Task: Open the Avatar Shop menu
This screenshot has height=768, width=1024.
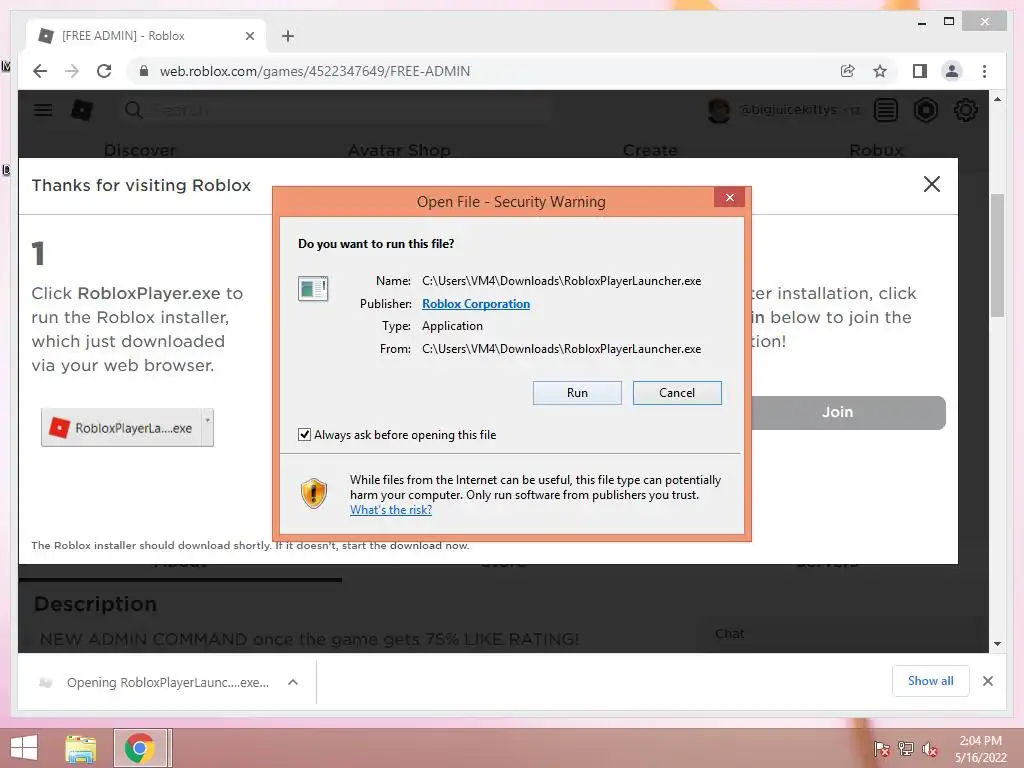Action: coord(399,150)
